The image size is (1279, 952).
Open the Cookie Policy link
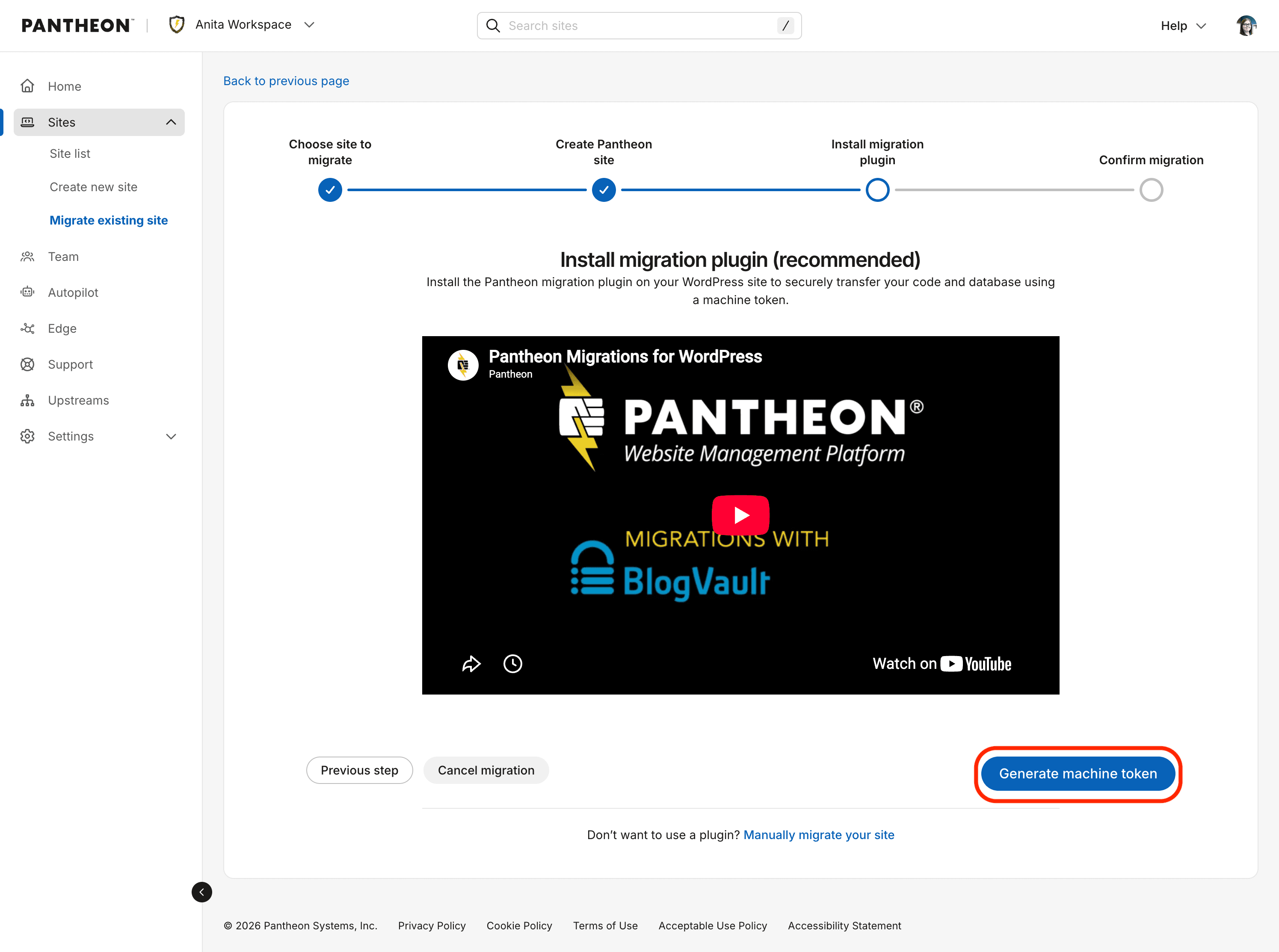pos(519,926)
